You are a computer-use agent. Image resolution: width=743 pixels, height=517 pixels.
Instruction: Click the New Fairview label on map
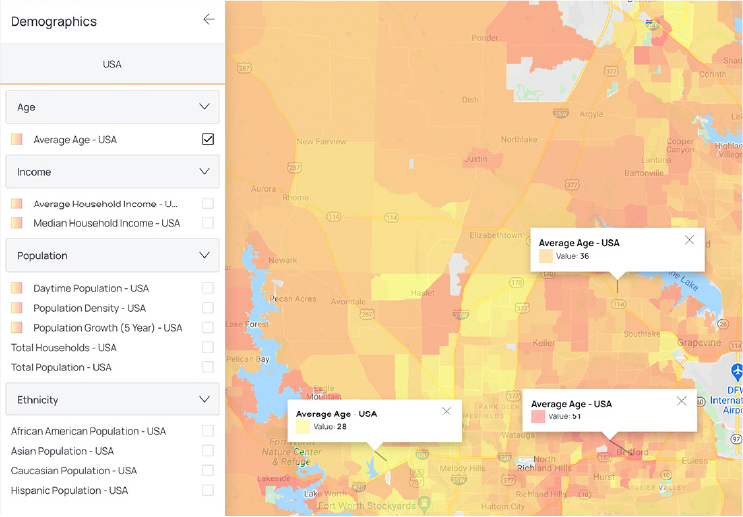click(x=322, y=141)
